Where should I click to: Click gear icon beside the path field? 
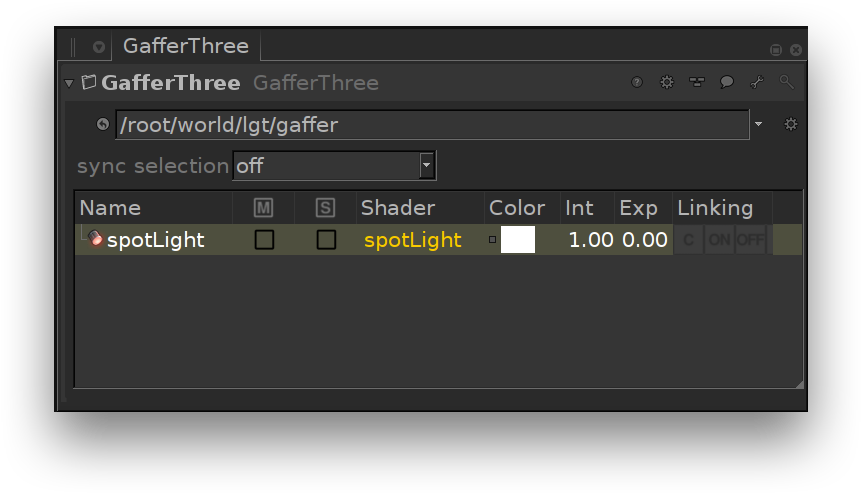coord(791,124)
